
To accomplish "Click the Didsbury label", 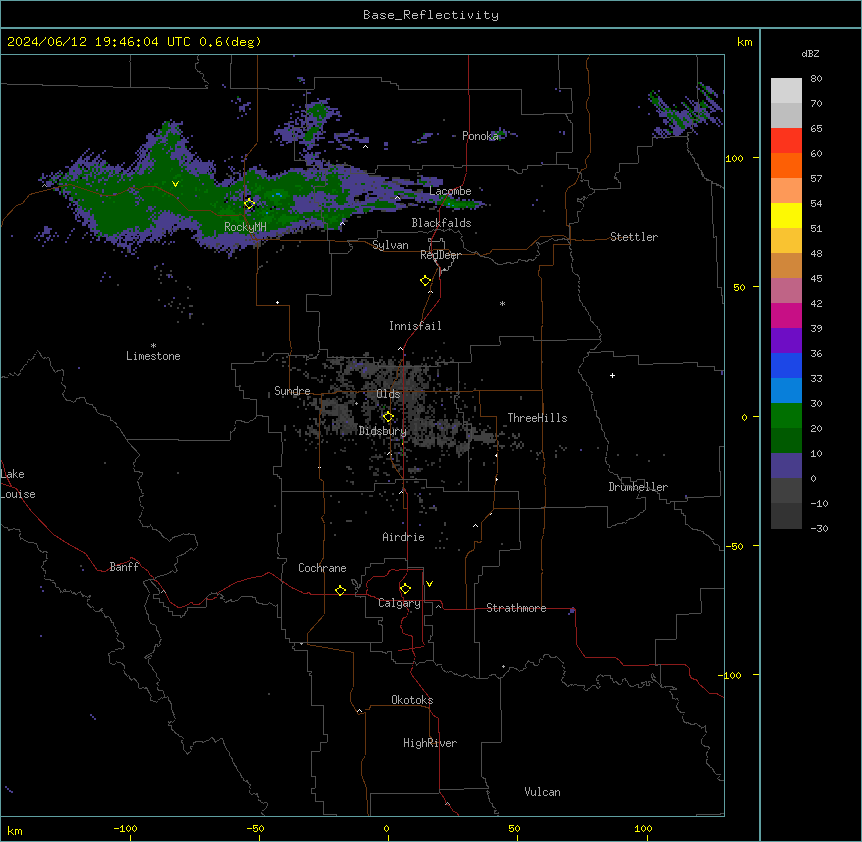I will coord(383,431).
